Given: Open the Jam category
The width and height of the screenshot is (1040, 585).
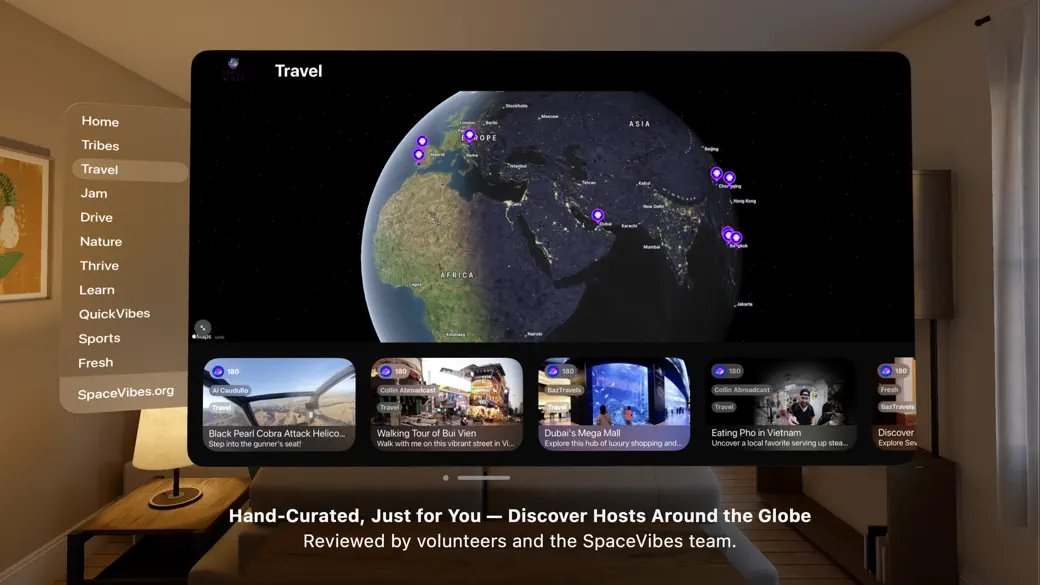Looking at the screenshot, I should point(94,194).
